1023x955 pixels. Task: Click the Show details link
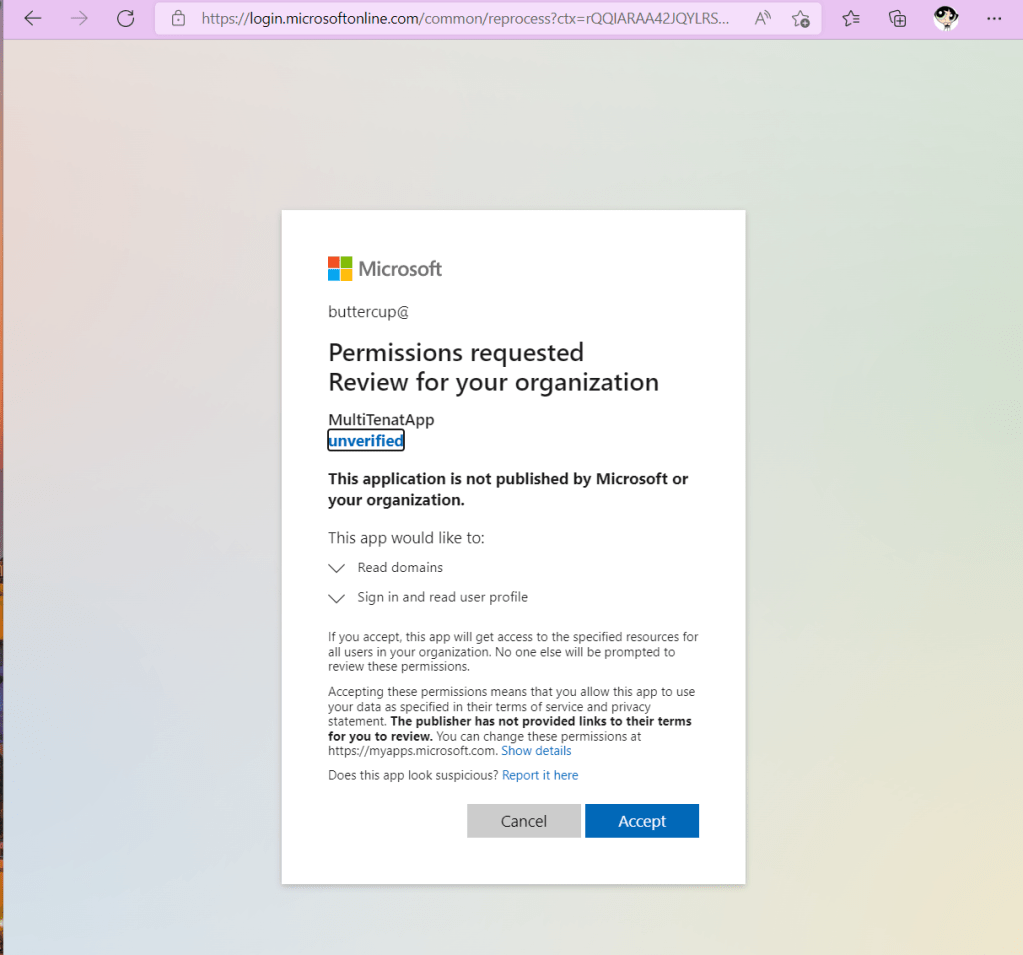tap(536, 751)
